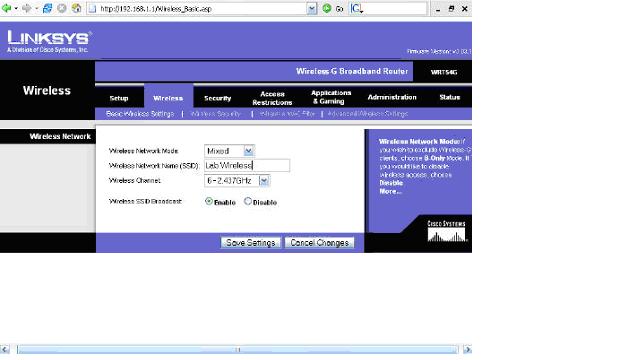Viewport: 640px width, 360px height.
Task: Open Wireless MAC Filter subtab
Action: point(287,114)
